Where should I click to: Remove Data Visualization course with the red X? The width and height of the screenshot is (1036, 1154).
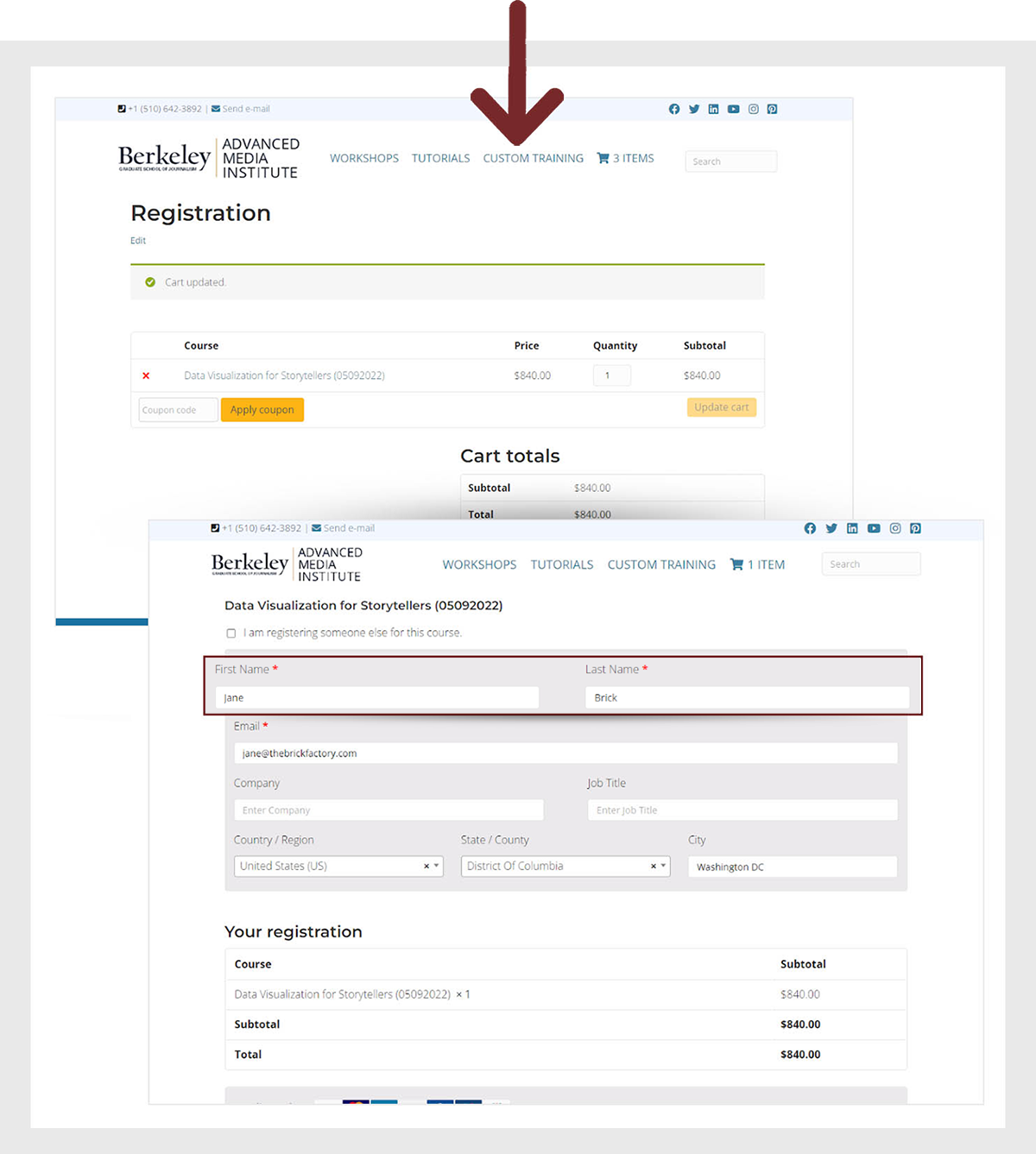click(x=146, y=375)
